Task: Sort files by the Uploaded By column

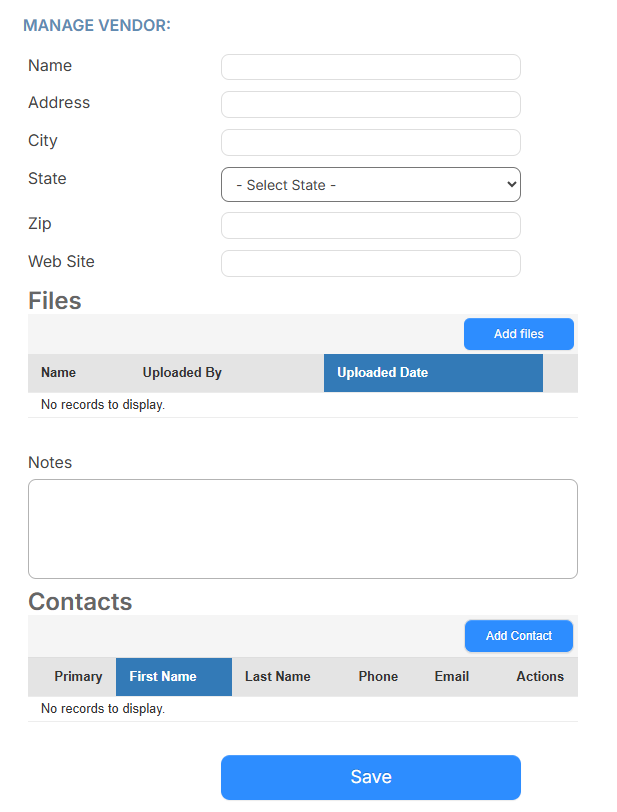Action: pos(182,372)
